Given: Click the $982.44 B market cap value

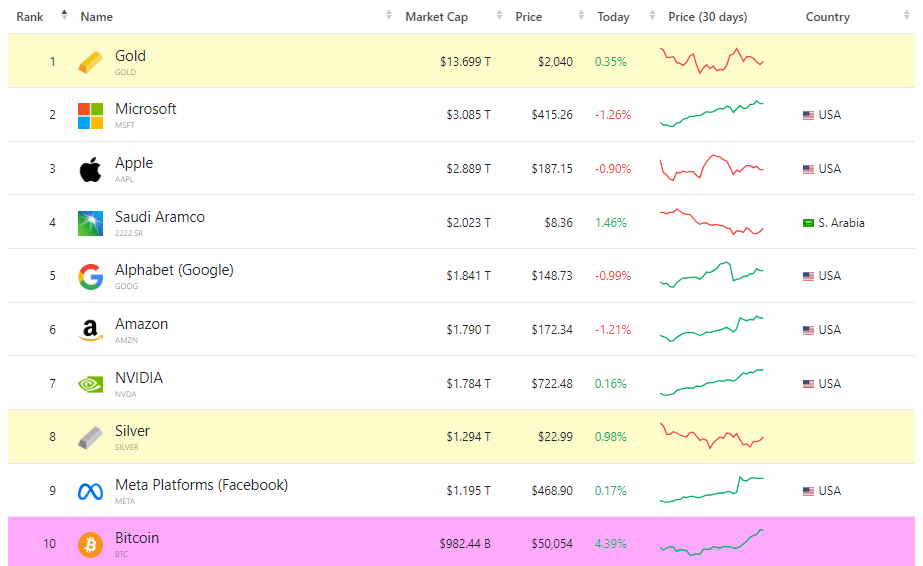Looking at the screenshot, I should [465, 544].
